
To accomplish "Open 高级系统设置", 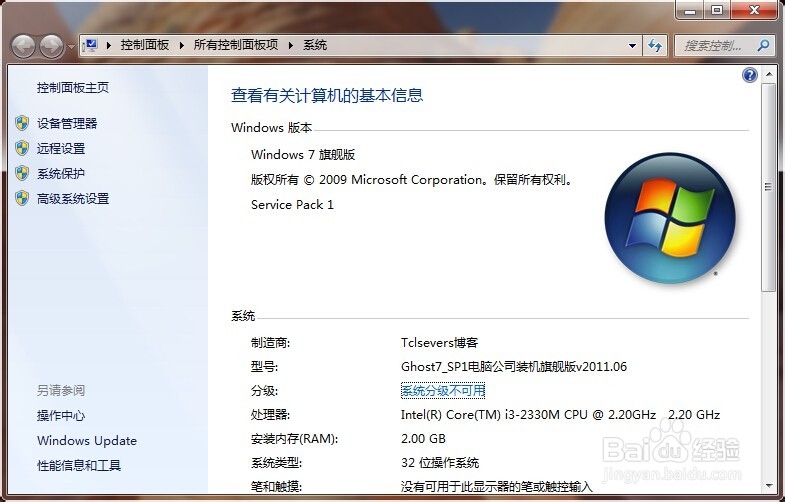I will pos(73,199).
